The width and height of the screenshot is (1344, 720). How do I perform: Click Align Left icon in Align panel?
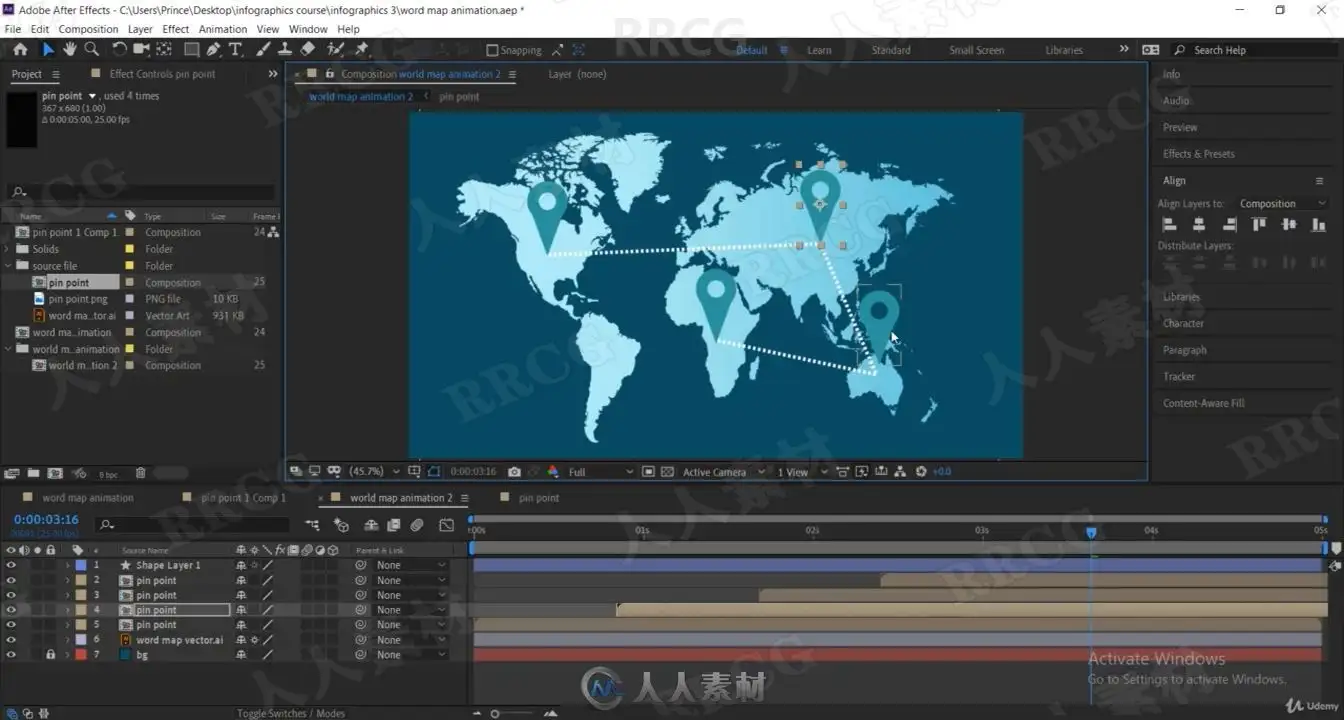point(1169,225)
